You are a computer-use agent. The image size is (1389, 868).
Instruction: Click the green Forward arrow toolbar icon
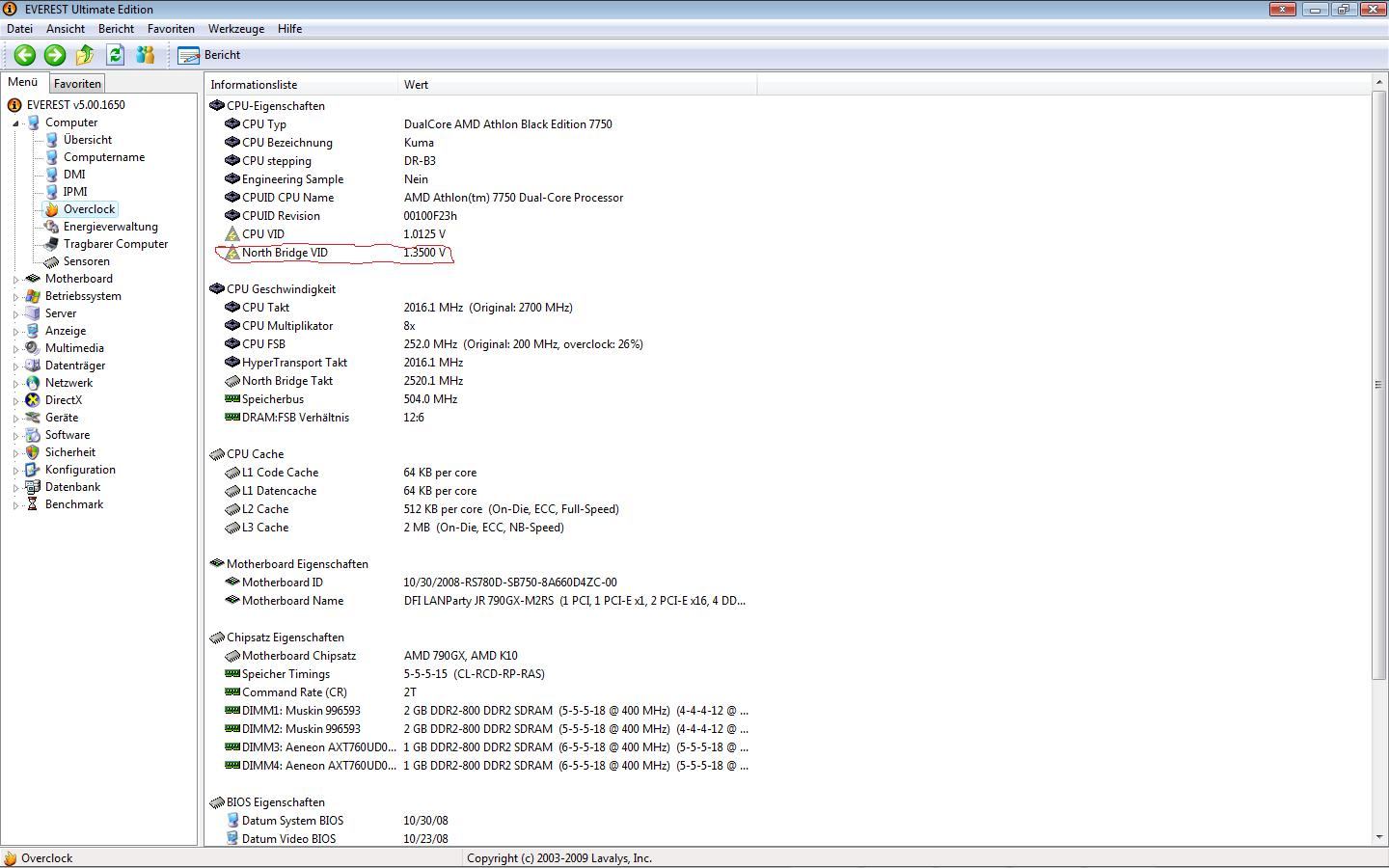55,55
